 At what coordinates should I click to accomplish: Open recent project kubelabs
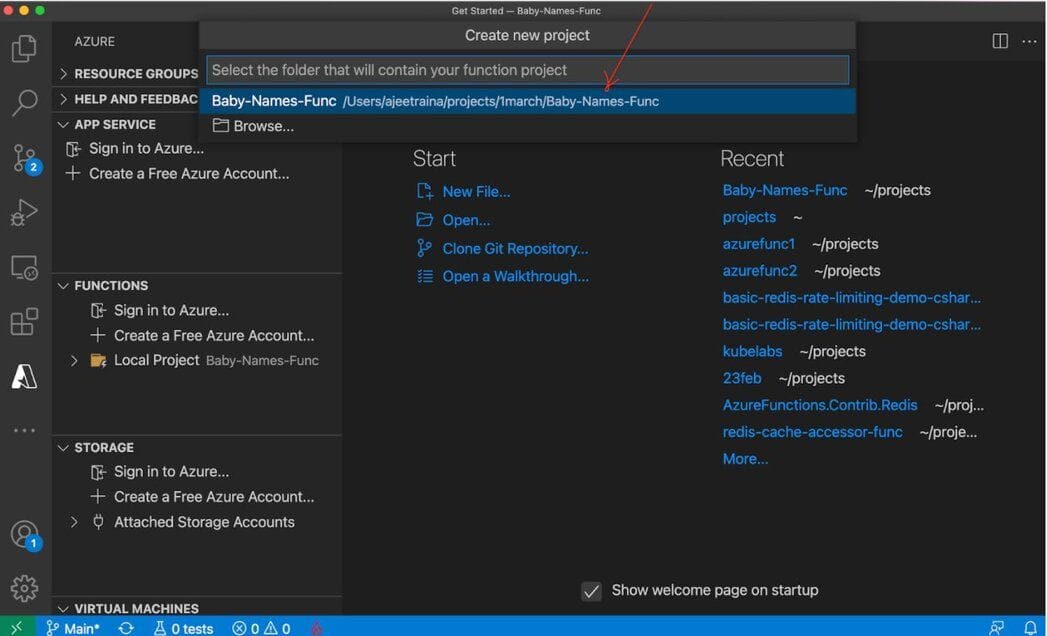click(752, 351)
